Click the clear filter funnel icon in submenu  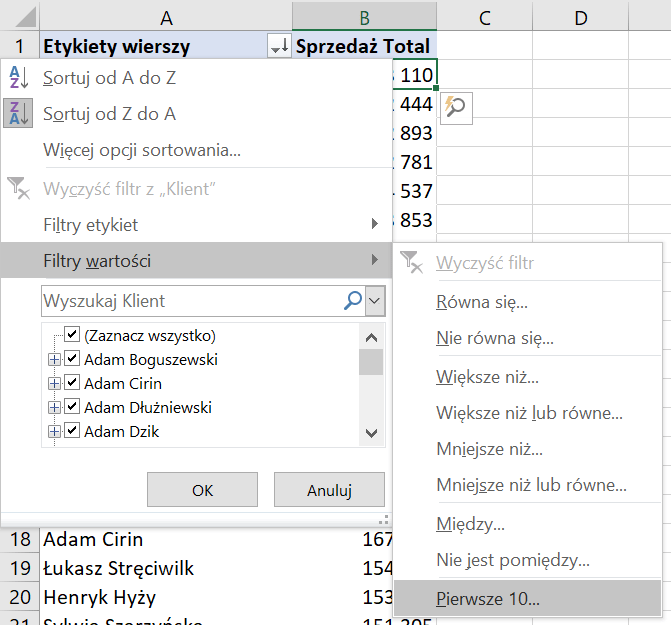(411, 263)
